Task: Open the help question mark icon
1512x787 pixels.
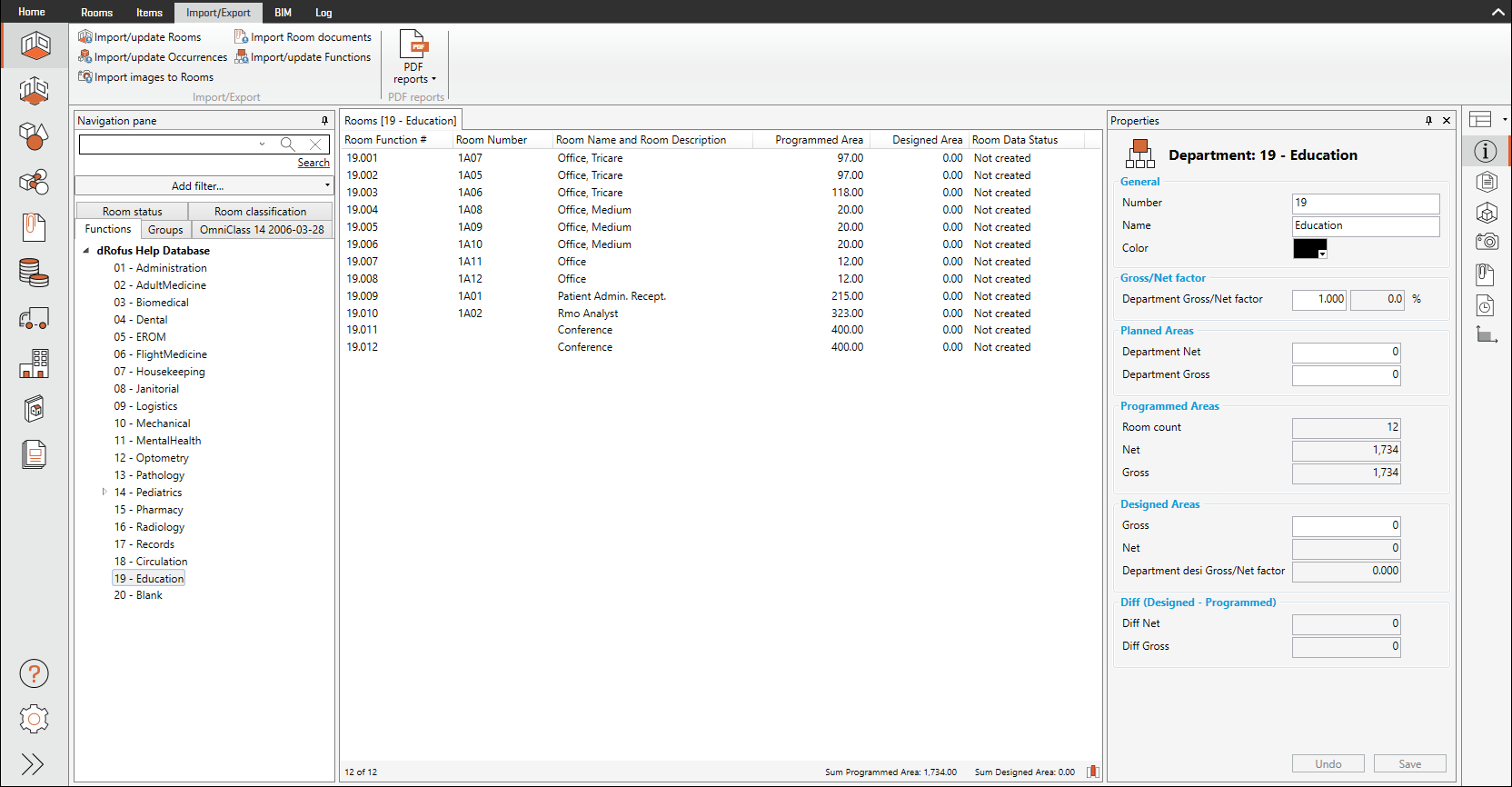Action: [x=34, y=674]
